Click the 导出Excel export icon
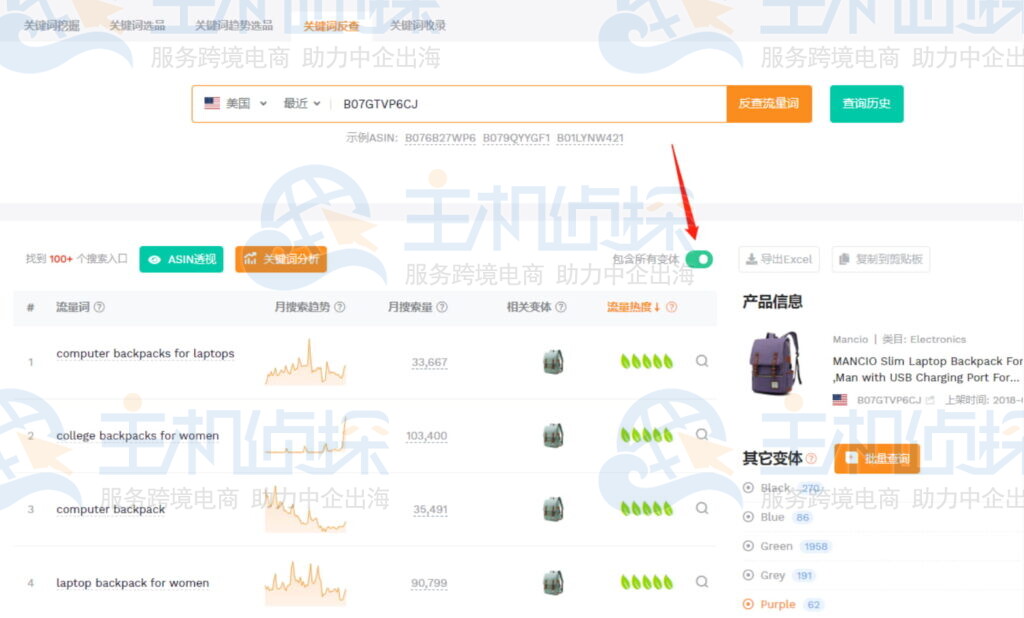 pyautogui.click(x=752, y=259)
